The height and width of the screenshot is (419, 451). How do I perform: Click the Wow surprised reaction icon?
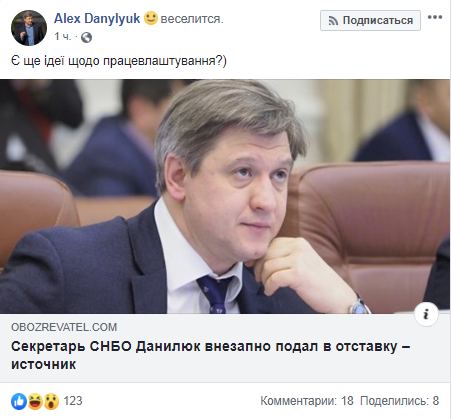[51, 401]
